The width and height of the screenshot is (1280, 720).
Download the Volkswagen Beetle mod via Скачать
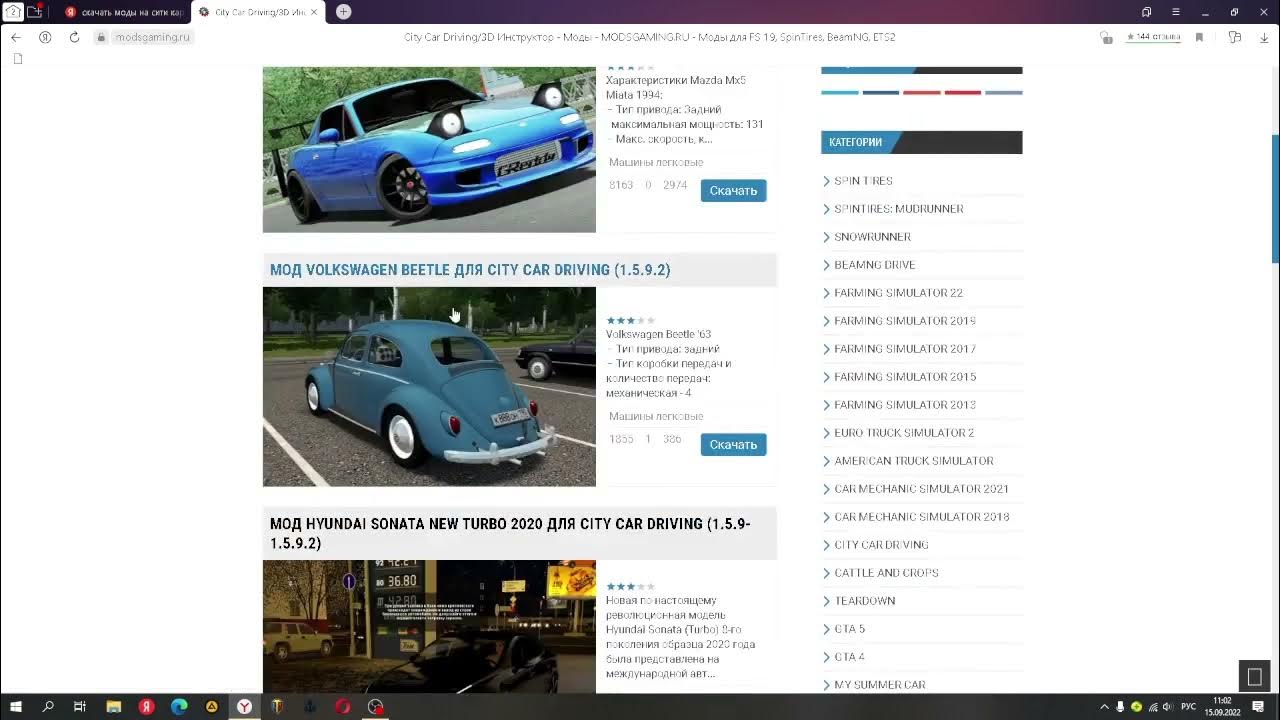click(733, 444)
